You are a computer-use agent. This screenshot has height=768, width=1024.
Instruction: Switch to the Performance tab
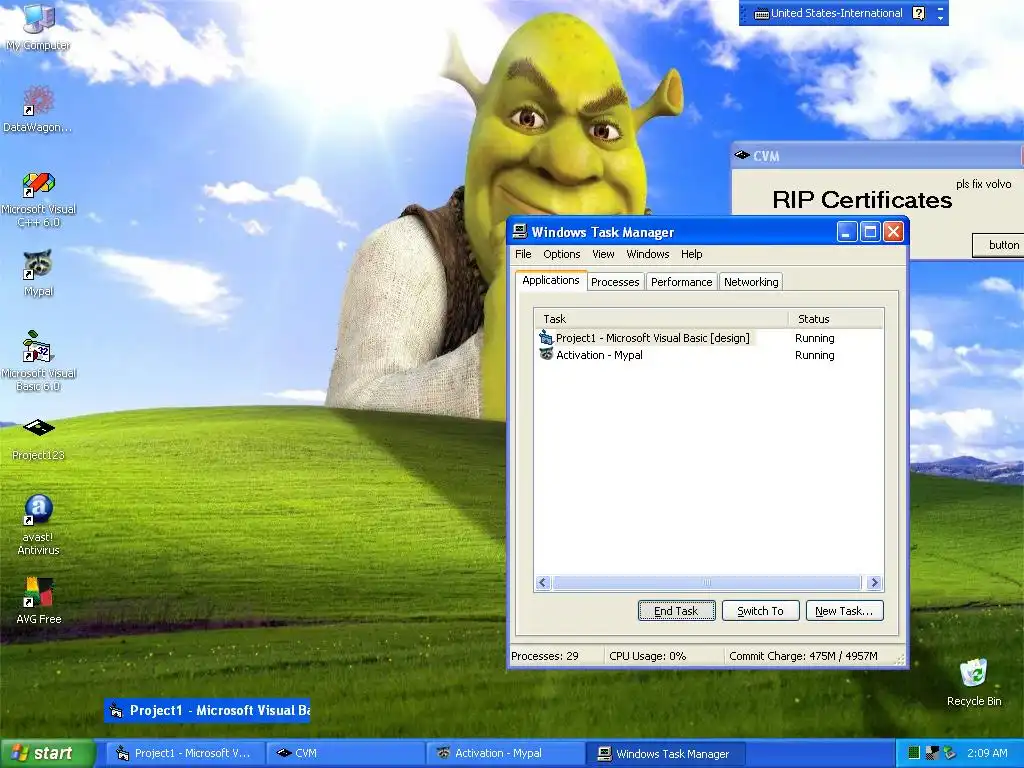pyautogui.click(x=681, y=282)
